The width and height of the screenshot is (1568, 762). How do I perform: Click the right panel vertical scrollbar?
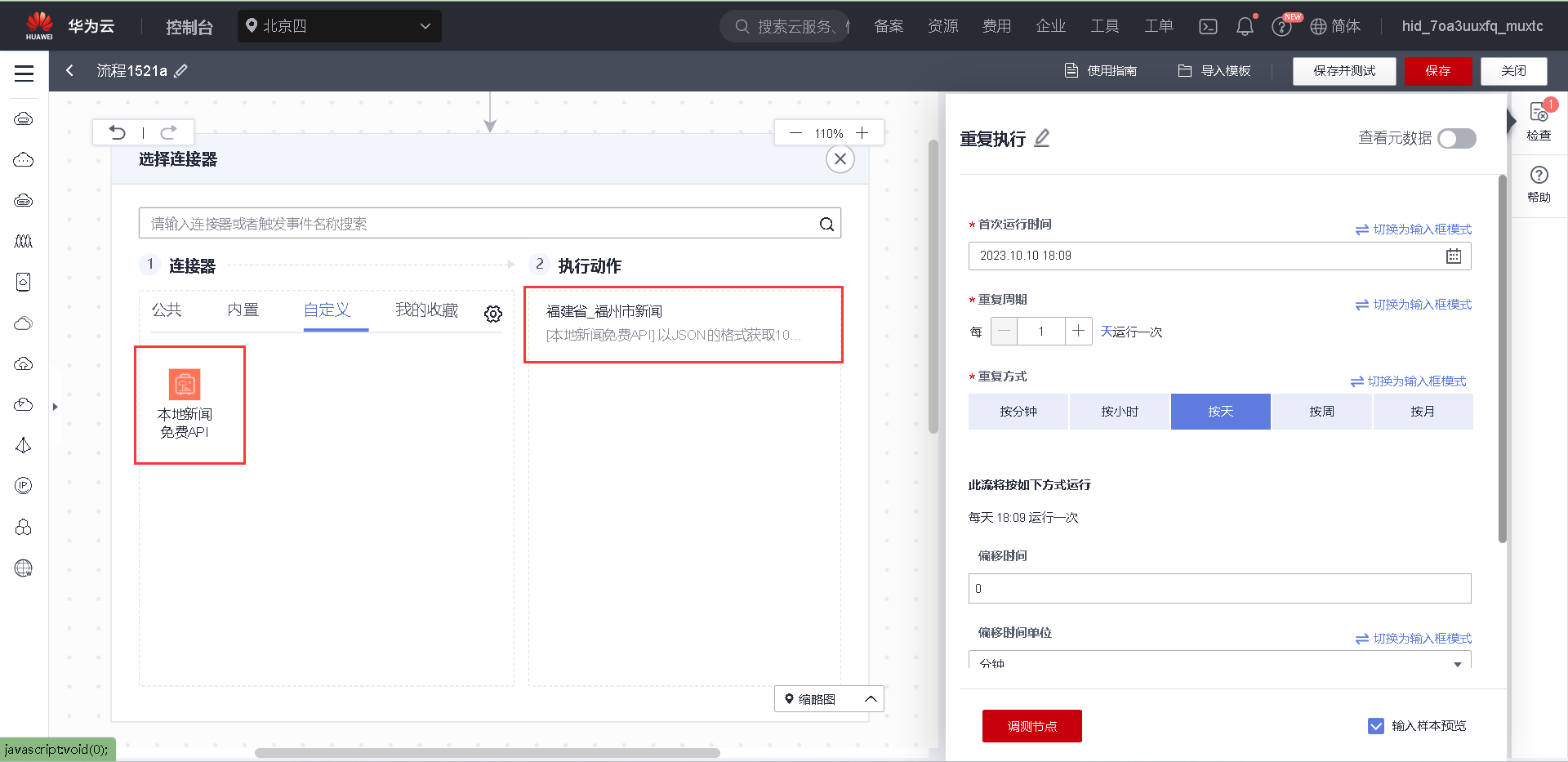tap(1503, 359)
